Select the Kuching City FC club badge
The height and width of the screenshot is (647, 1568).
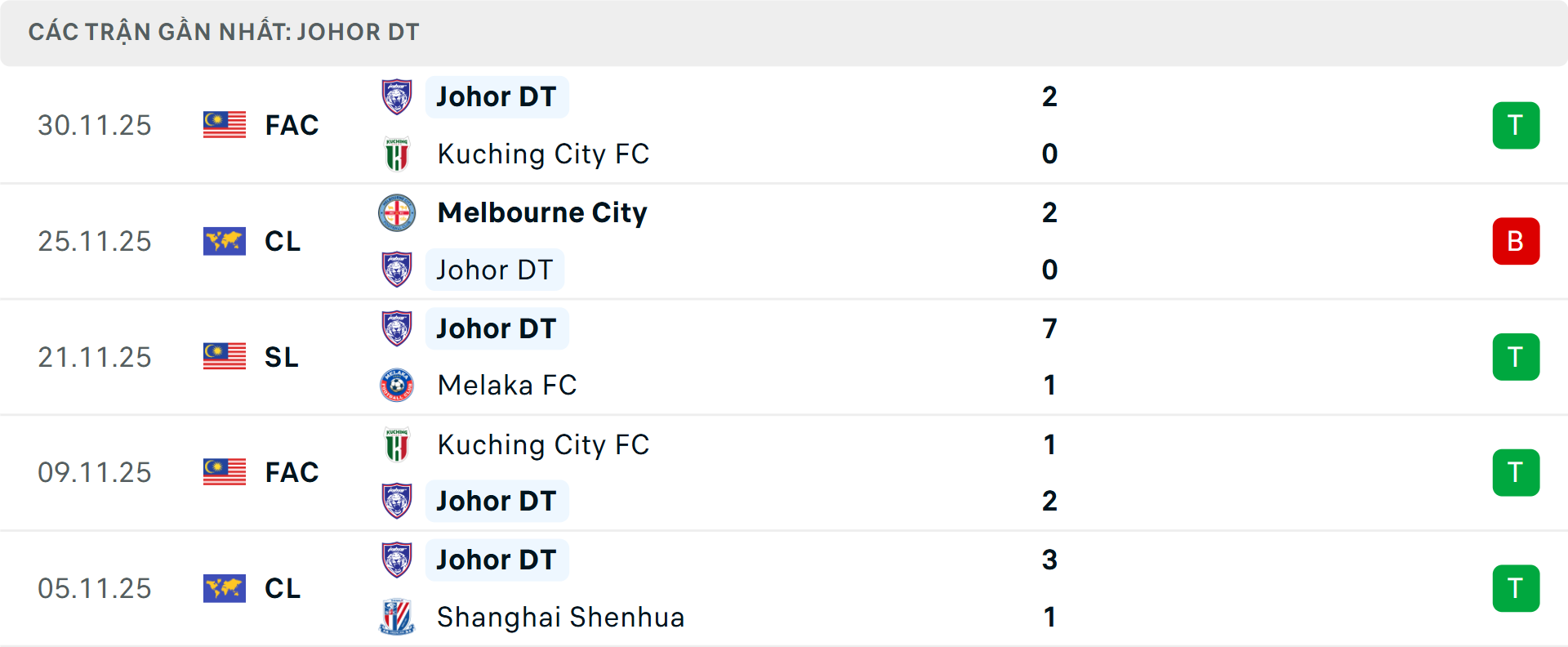click(398, 154)
